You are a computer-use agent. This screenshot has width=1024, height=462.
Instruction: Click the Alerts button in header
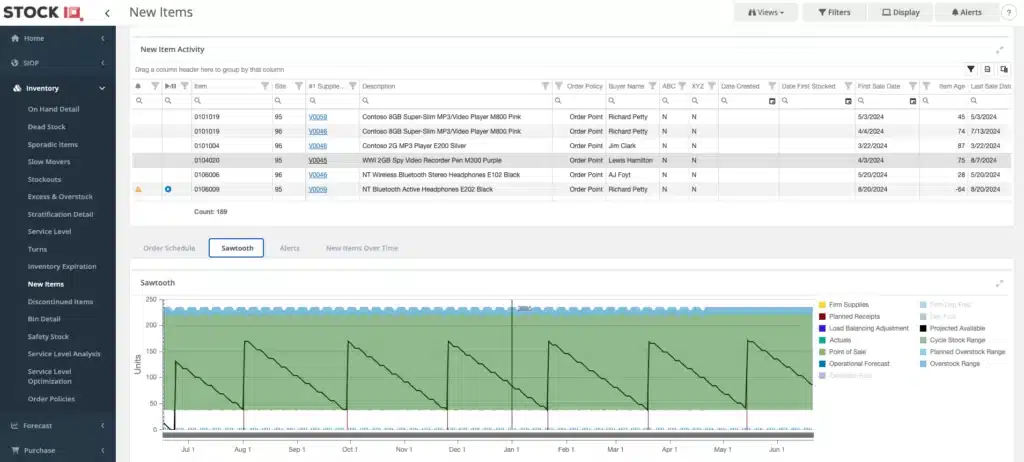point(967,12)
